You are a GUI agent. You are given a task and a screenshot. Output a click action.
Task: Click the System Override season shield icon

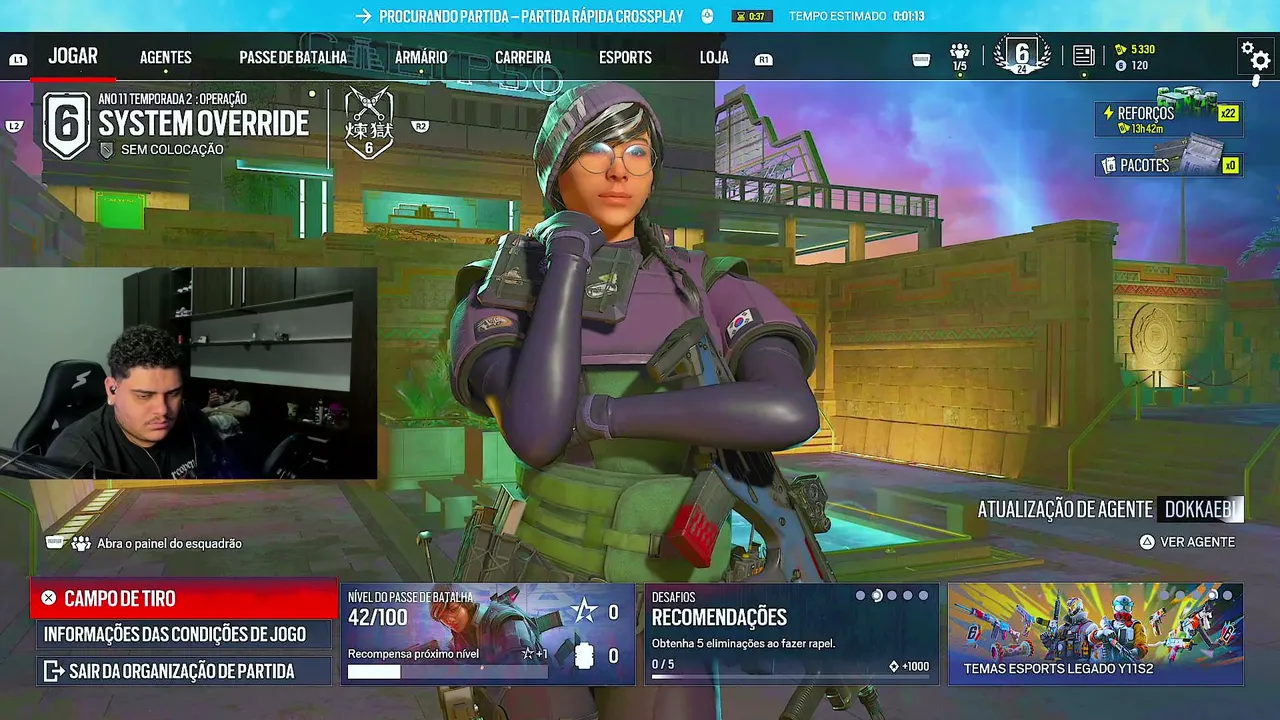(67, 125)
